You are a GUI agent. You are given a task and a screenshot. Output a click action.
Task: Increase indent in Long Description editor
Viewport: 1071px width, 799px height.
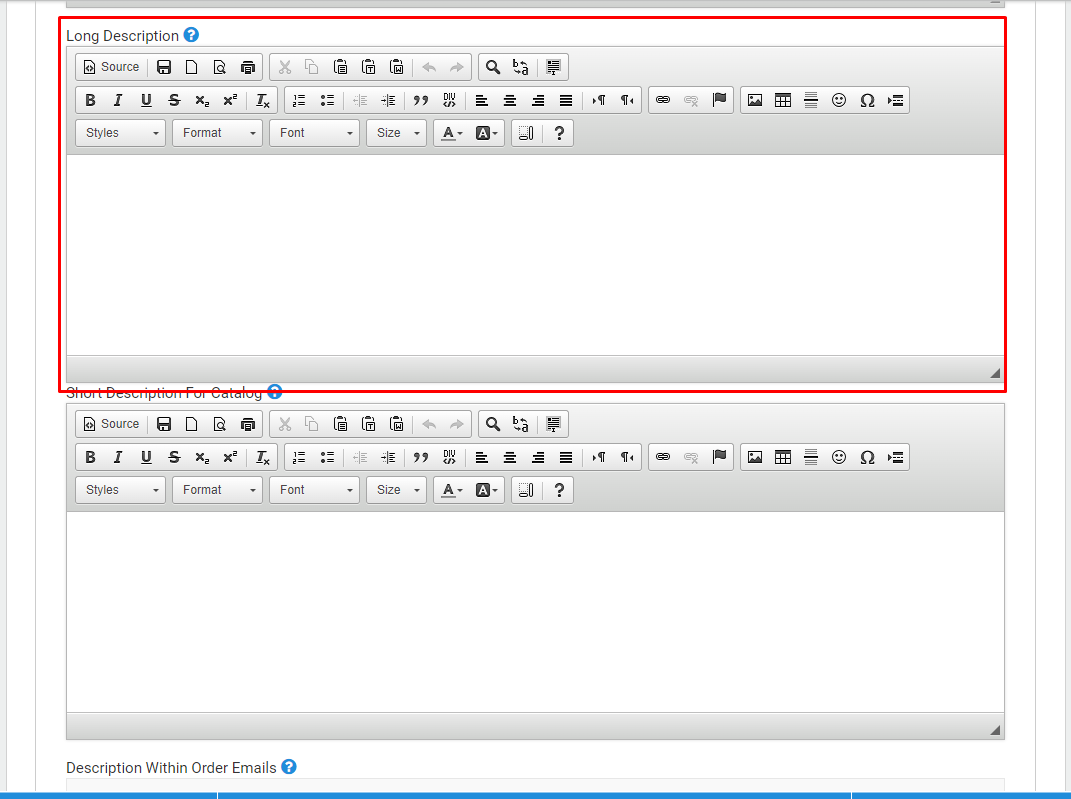[x=388, y=100]
